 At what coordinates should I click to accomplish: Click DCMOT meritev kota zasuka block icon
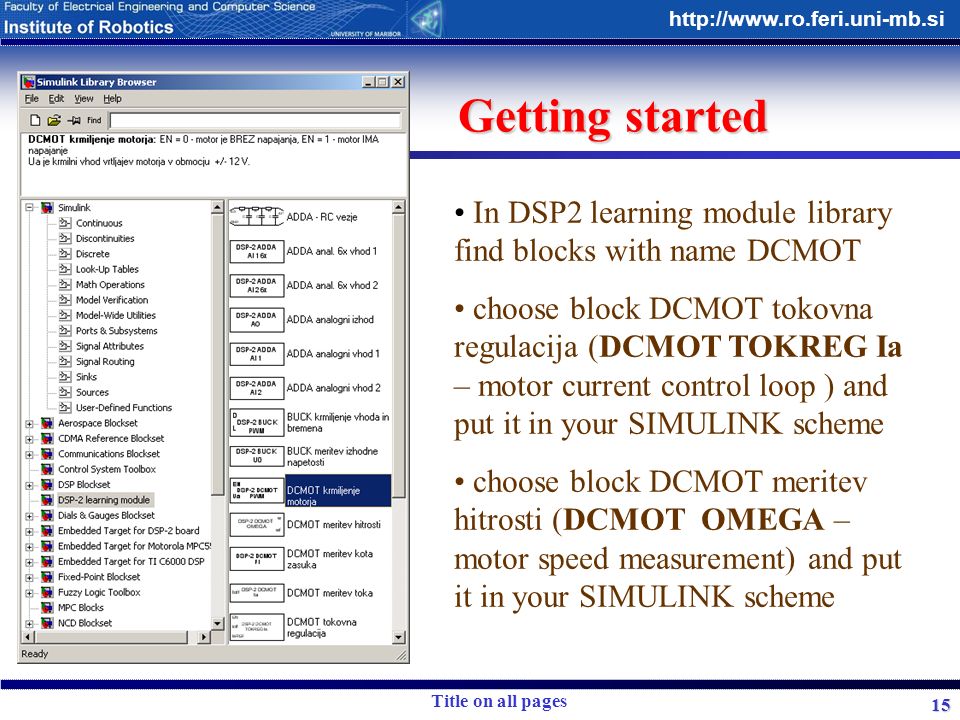(x=257, y=559)
